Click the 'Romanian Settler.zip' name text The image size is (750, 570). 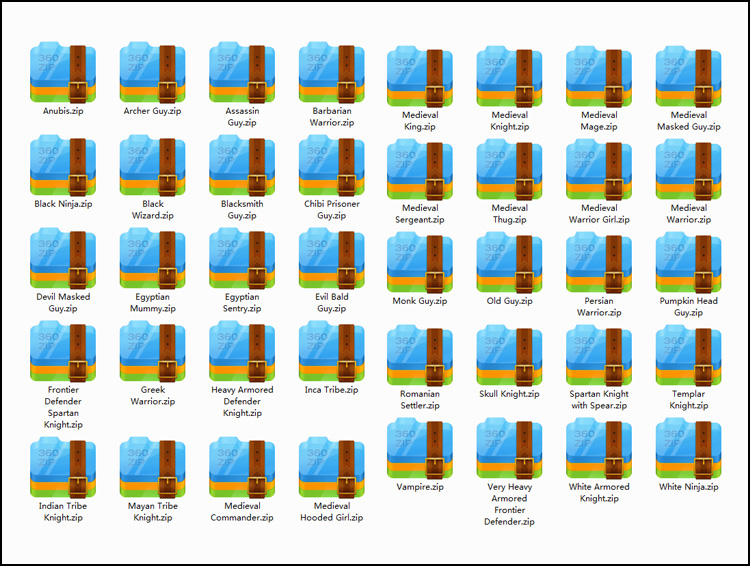click(420, 400)
